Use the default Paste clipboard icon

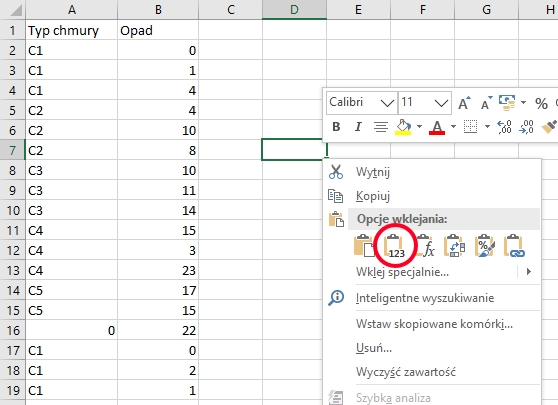(x=364, y=246)
